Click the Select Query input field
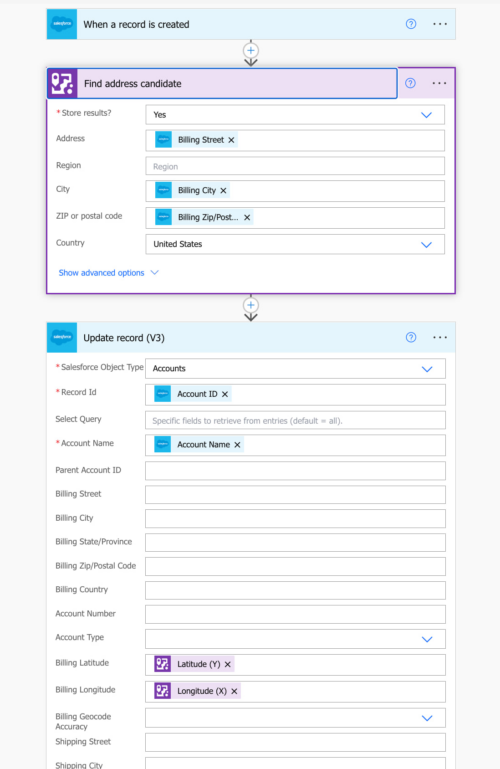Image resolution: width=500 pixels, height=769 pixels. (295, 420)
